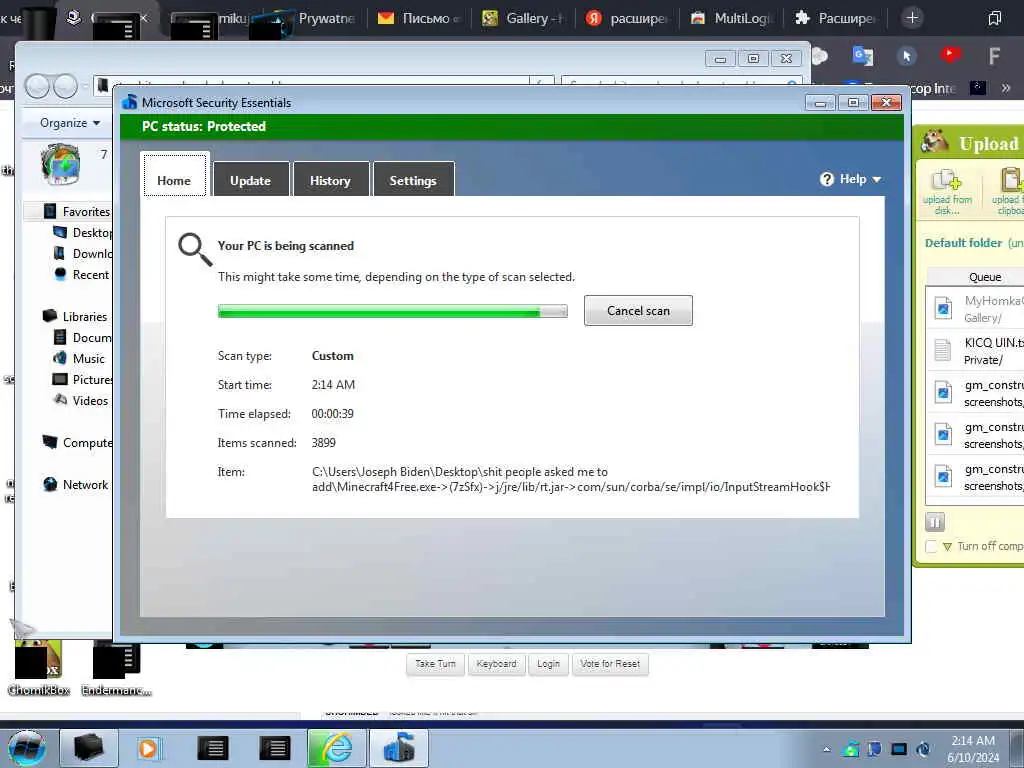Click Vote for Reset button

click(x=610, y=664)
